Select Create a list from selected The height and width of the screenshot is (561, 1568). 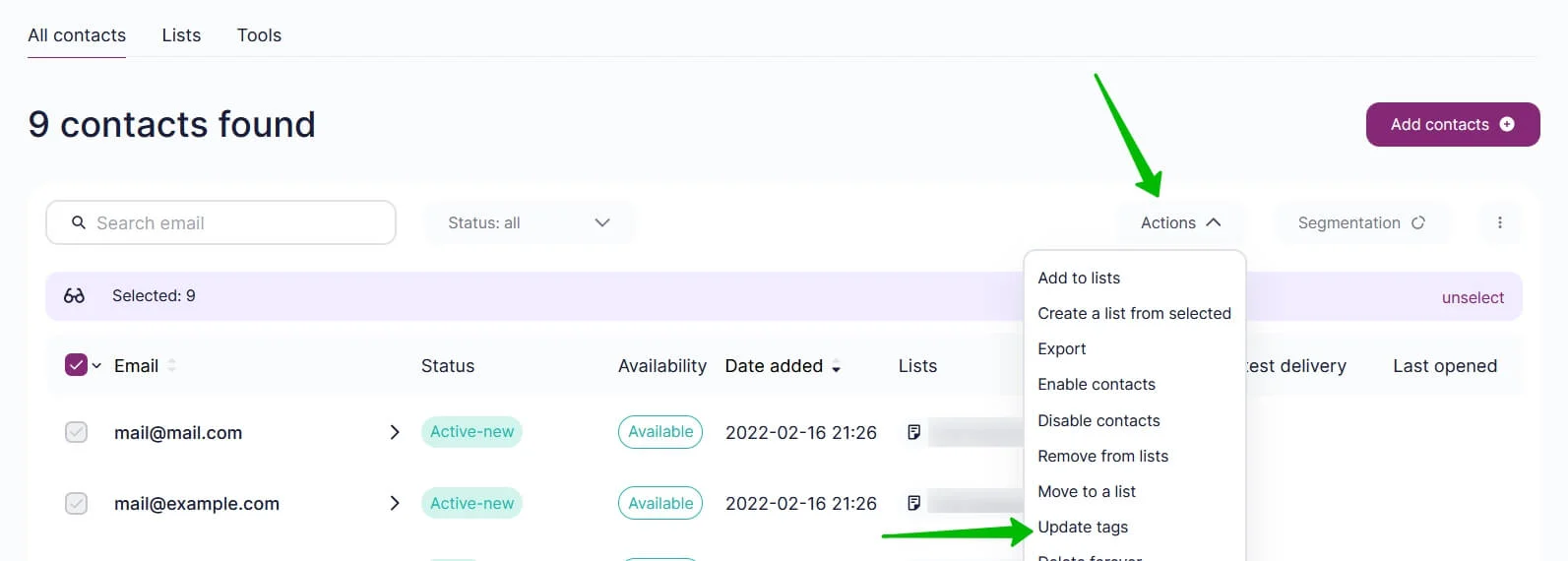(1135, 313)
